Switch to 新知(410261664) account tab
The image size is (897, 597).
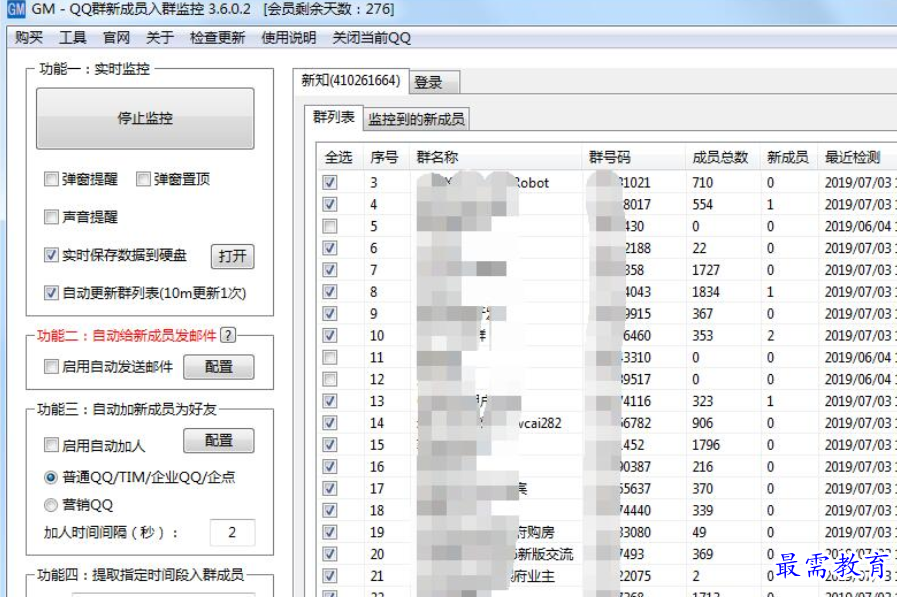click(351, 81)
